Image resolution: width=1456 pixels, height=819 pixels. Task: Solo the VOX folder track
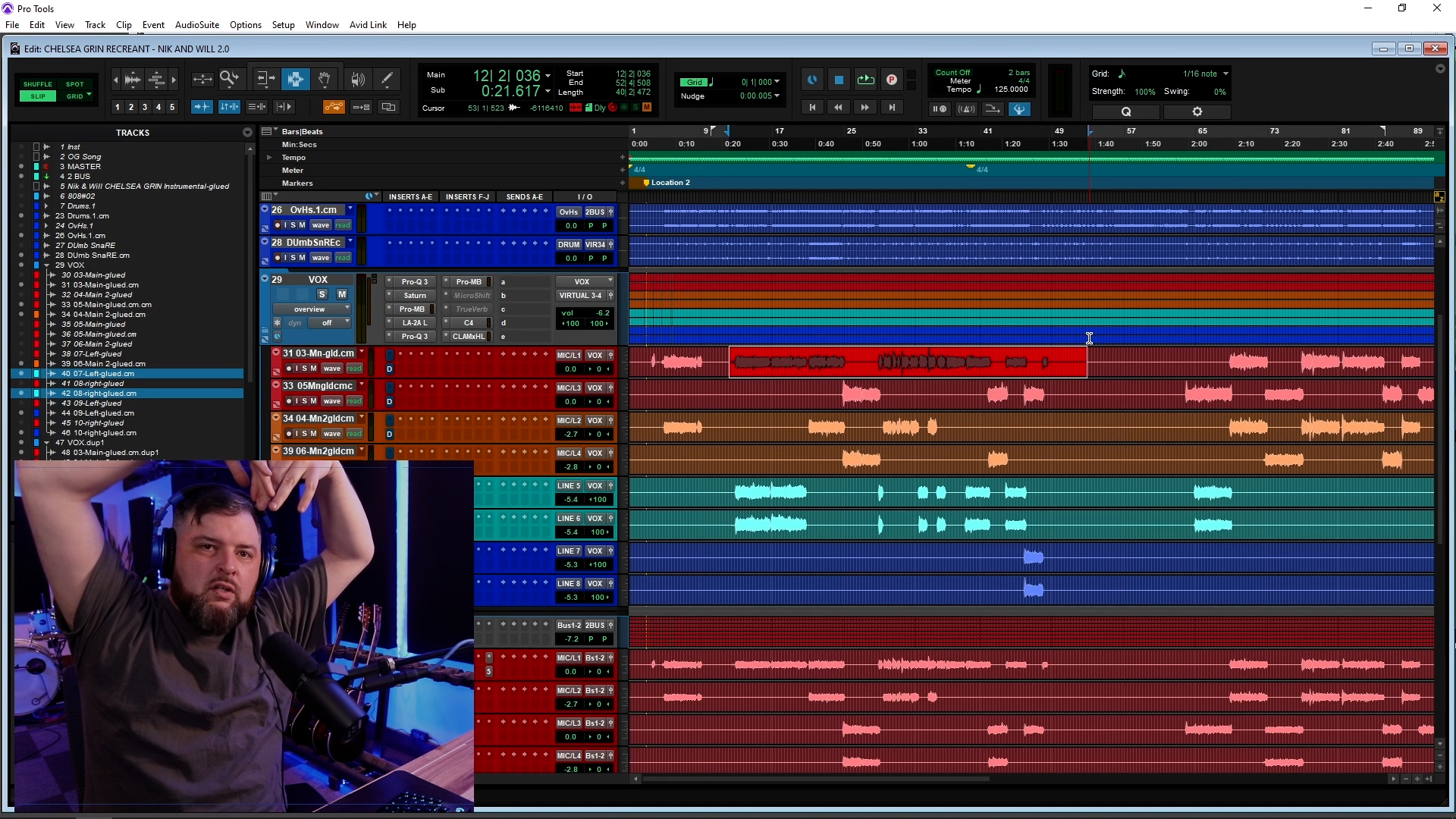[x=322, y=294]
